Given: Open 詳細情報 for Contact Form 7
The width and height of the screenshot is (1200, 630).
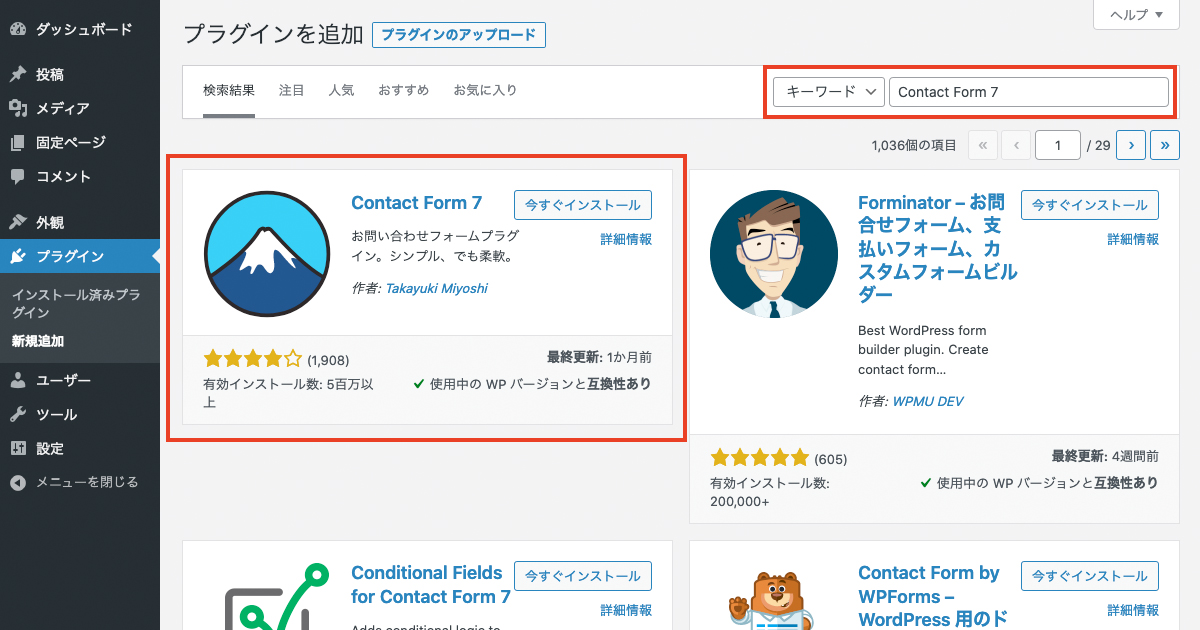Looking at the screenshot, I should [626, 238].
